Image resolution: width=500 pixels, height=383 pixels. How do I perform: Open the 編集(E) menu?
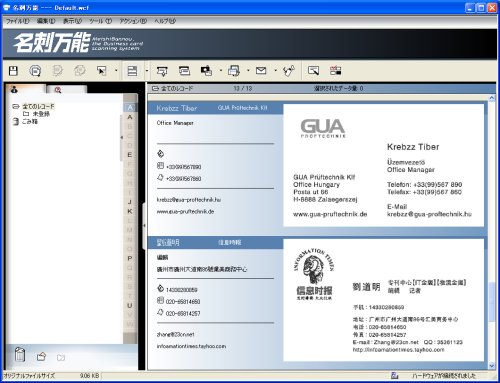click(46, 21)
